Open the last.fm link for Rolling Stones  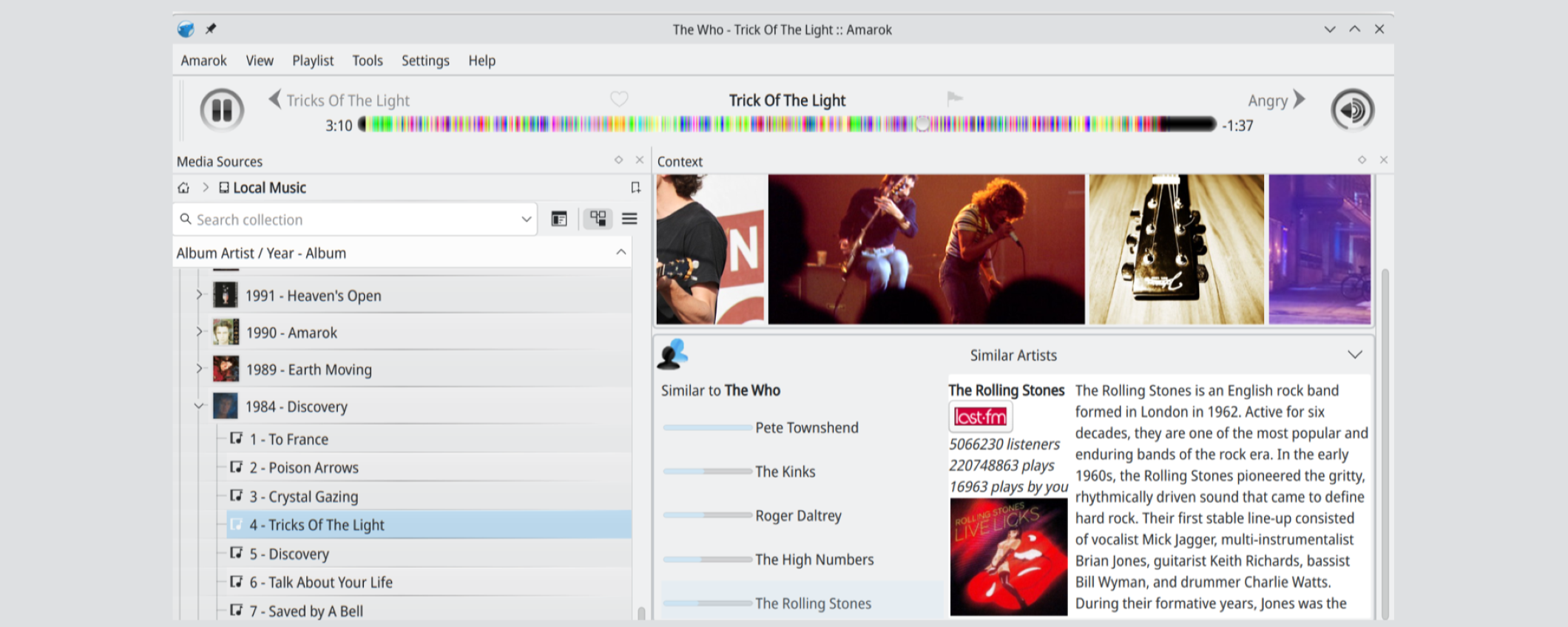coord(980,417)
